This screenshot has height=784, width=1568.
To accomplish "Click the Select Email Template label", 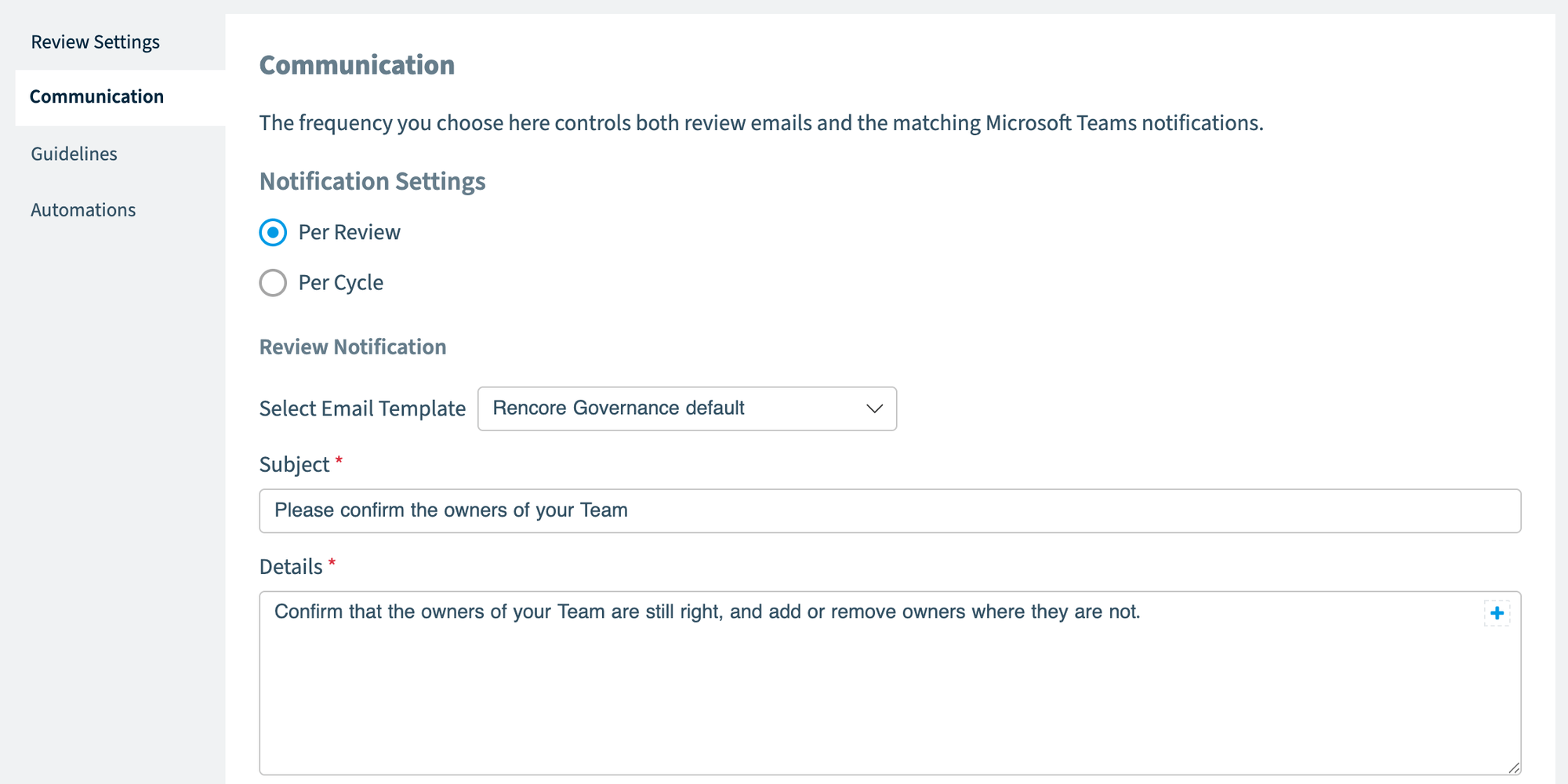I will [362, 408].
